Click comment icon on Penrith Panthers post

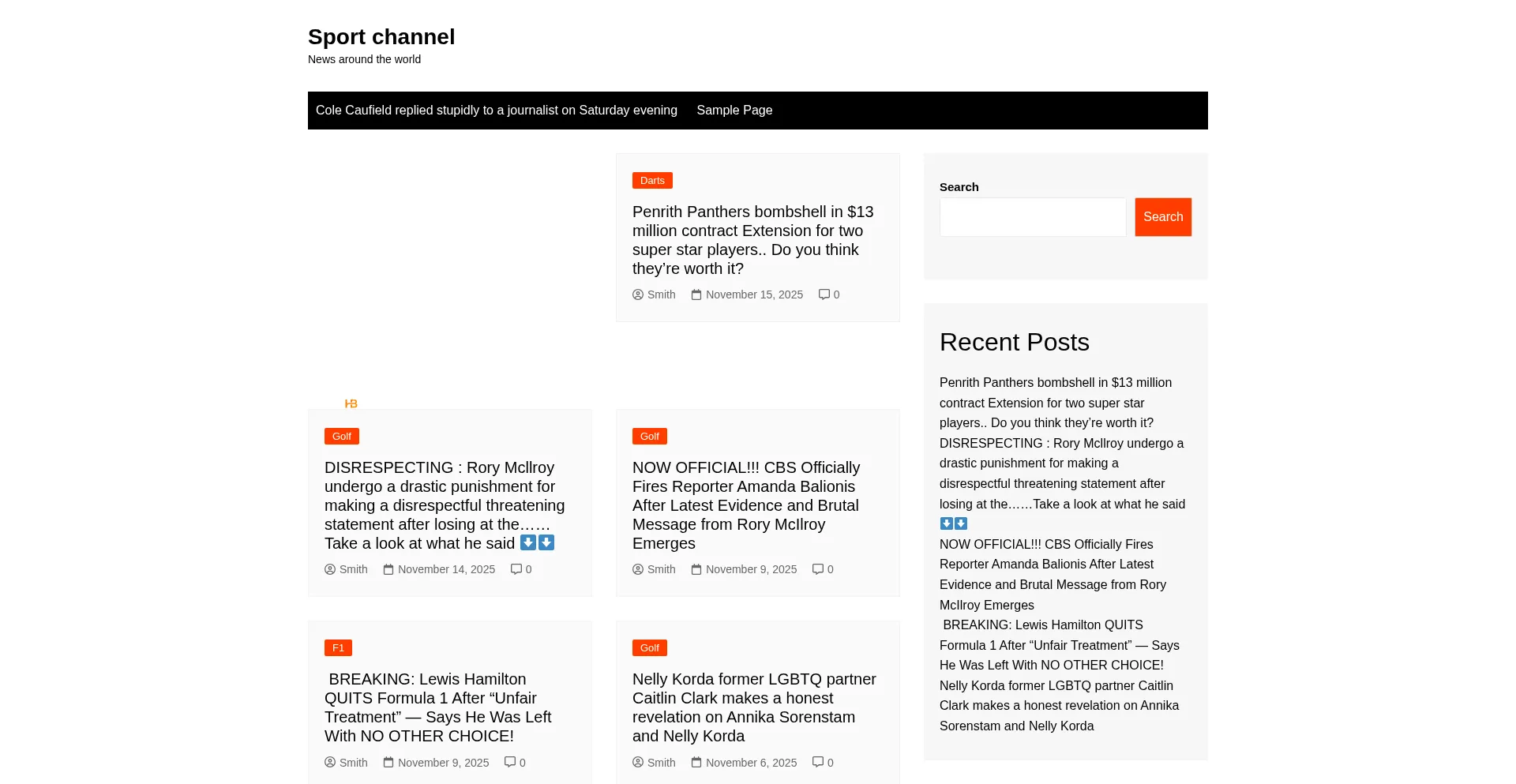[824, 294]
